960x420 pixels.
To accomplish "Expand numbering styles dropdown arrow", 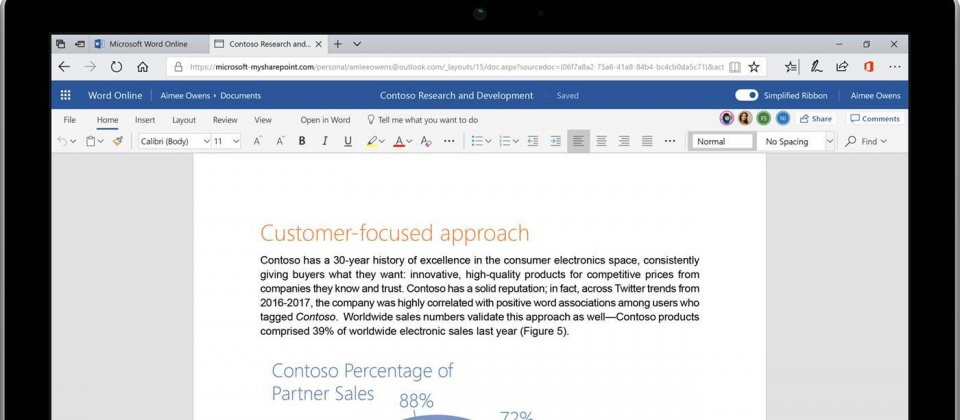I will [x=516, y=141].
